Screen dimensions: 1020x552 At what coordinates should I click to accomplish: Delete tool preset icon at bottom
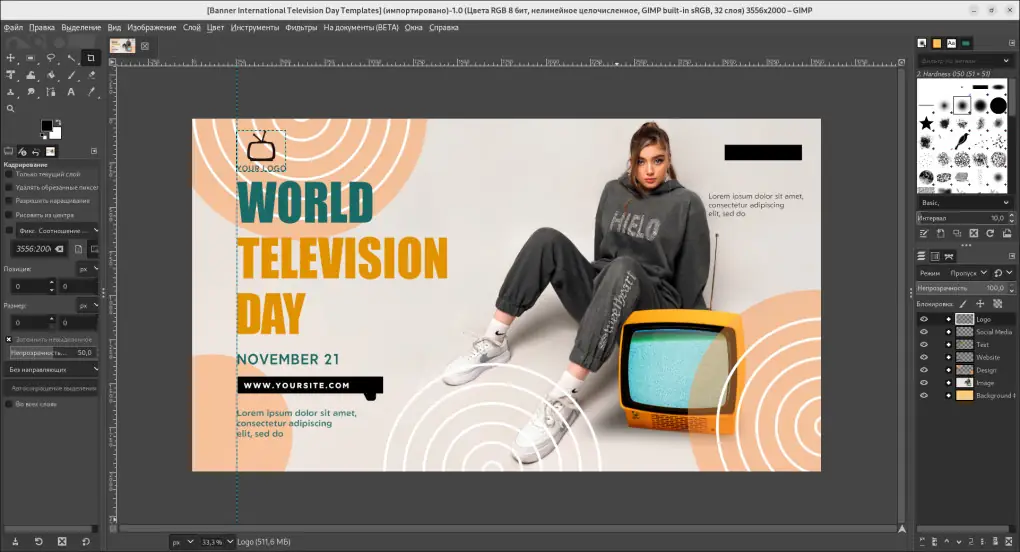[x=62, y=542]
